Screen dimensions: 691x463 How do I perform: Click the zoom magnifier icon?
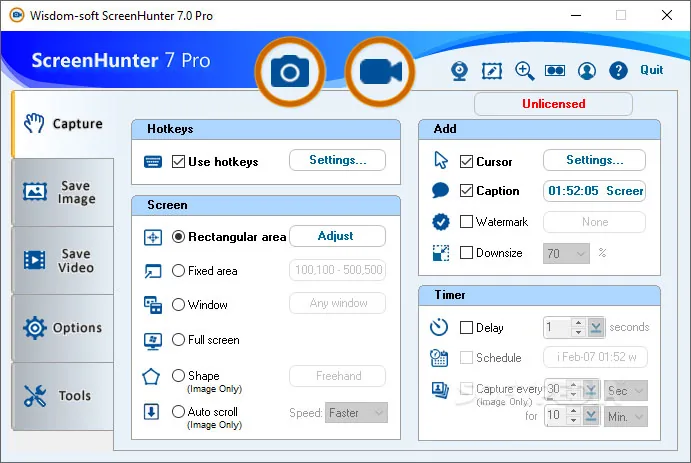(x=524, y=71)
